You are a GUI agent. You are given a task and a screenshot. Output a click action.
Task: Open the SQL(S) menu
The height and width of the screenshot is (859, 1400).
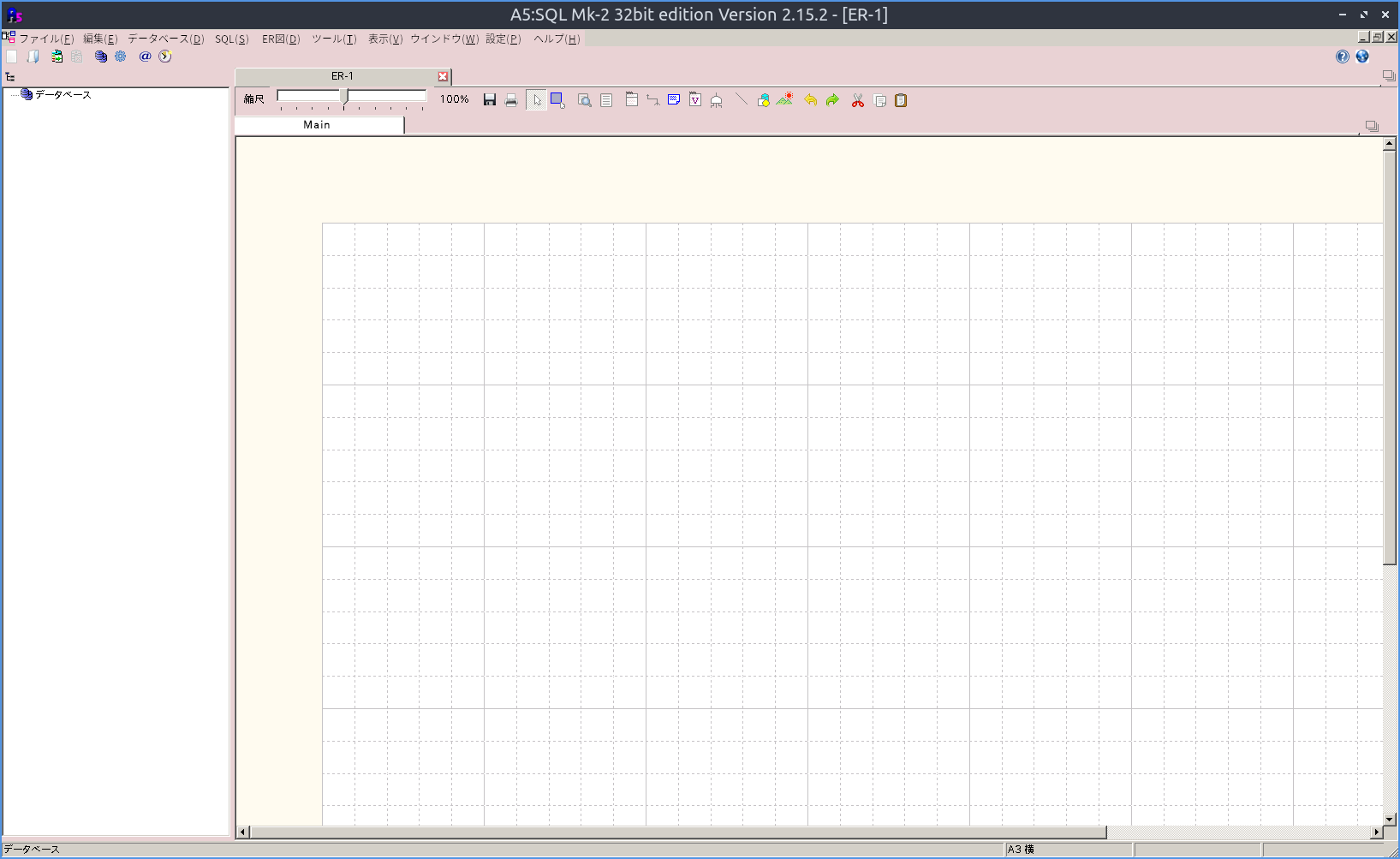point(232,39)
